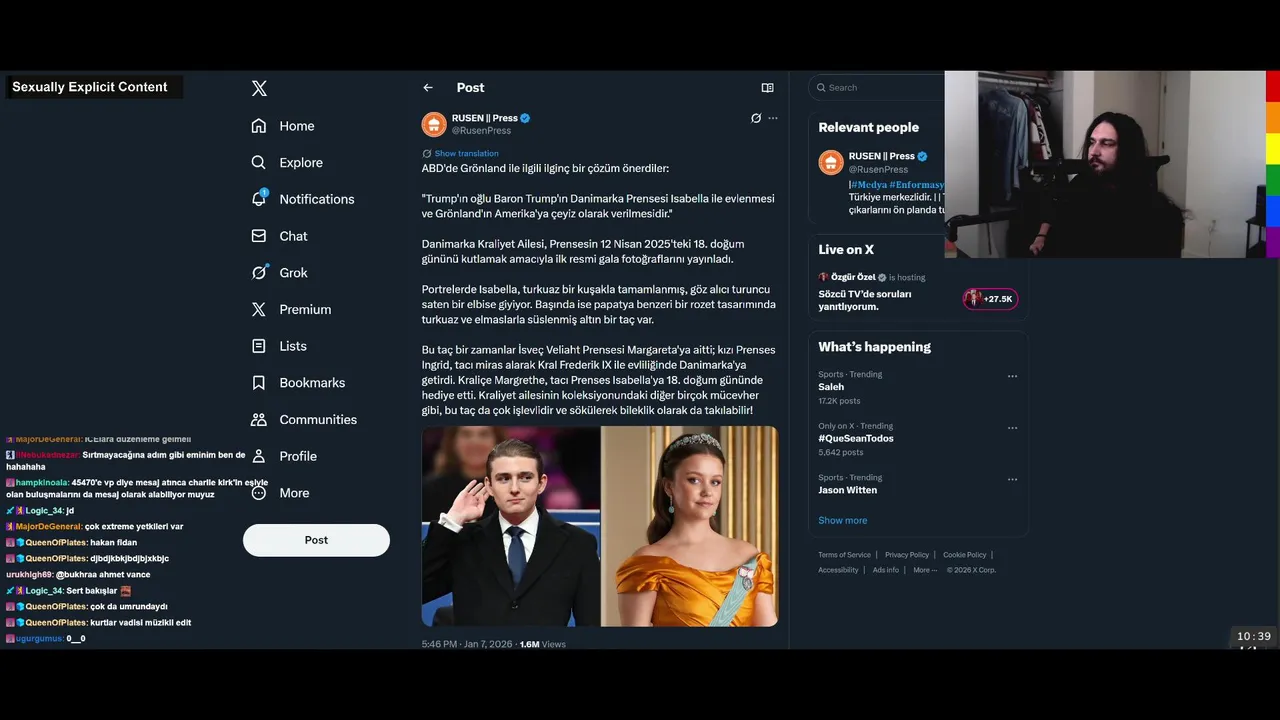Open Privacy Policy link
The height and width of the screenshot is (720, 1280).
[x=907, y=555]
